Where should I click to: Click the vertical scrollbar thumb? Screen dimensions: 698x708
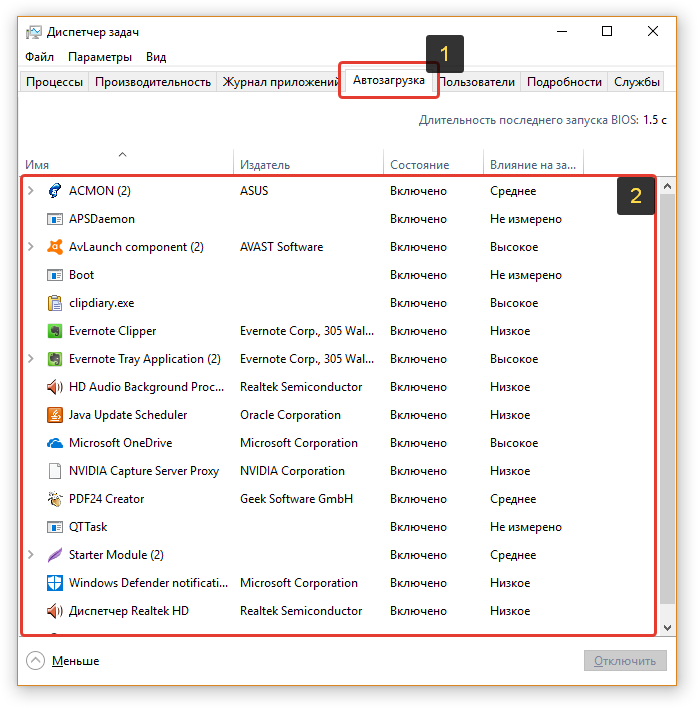pyautogui.click(x=667, y=399)
